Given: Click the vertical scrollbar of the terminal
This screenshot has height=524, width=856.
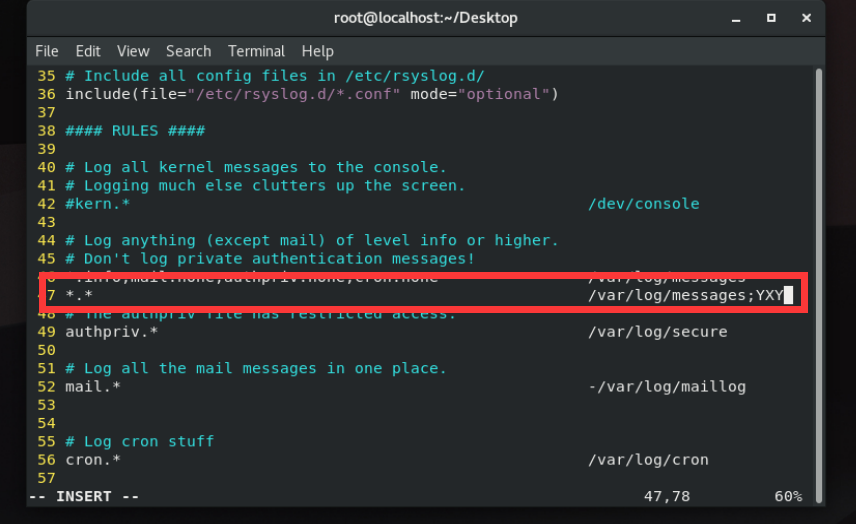Looking at the screenshot, I should (x=818, y=285).
